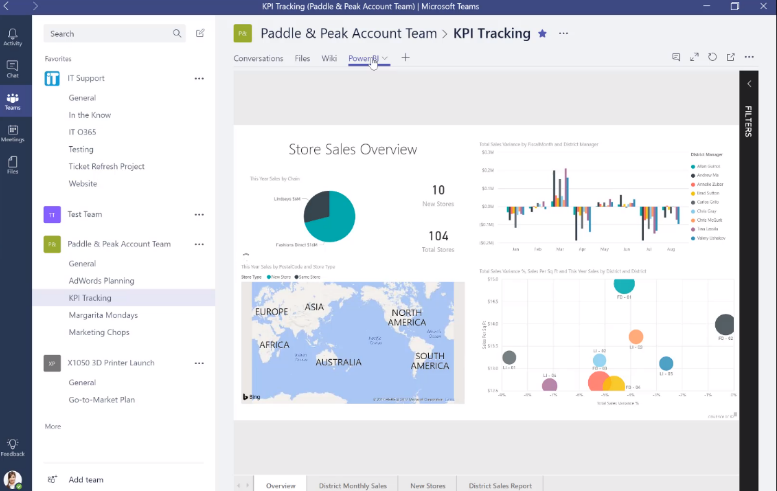
Task: Click Add team at the bottom
Action: (85, 480)
